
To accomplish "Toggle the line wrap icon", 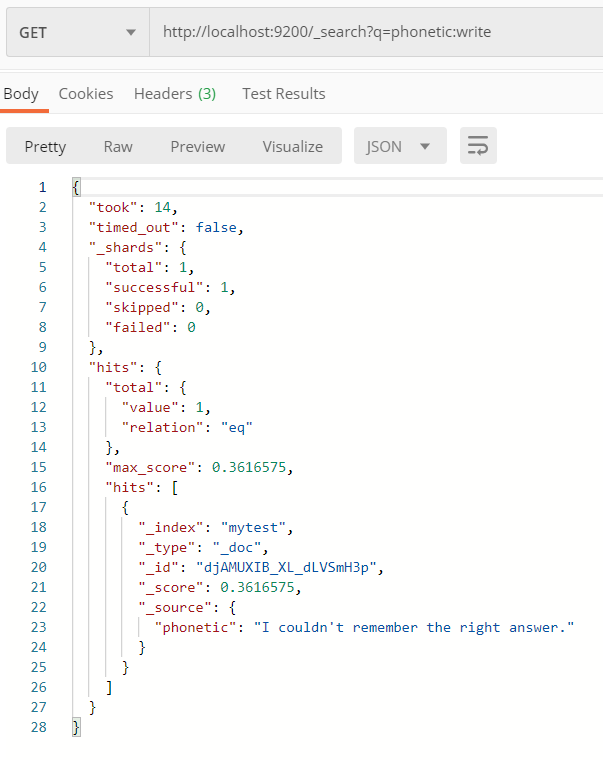I will 478,146.
